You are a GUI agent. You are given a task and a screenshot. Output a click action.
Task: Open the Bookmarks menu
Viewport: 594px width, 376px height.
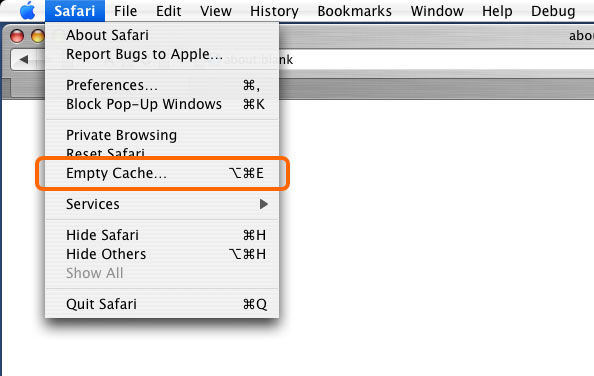coord(355,11)
